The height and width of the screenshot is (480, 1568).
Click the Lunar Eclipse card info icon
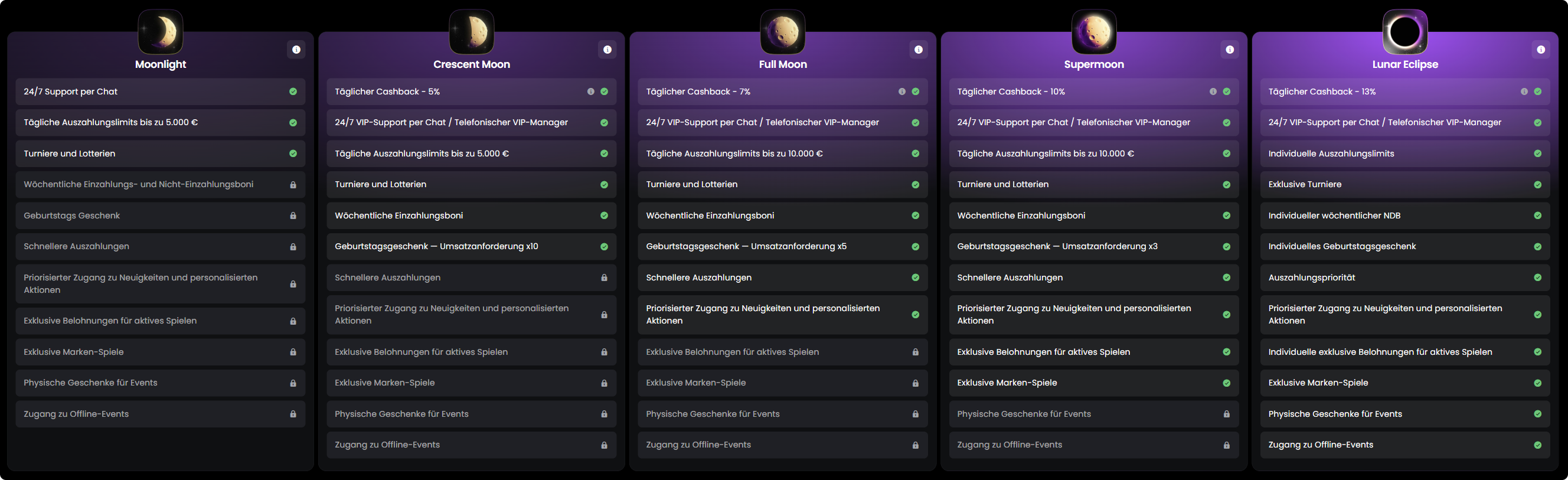coord(1541,50)
